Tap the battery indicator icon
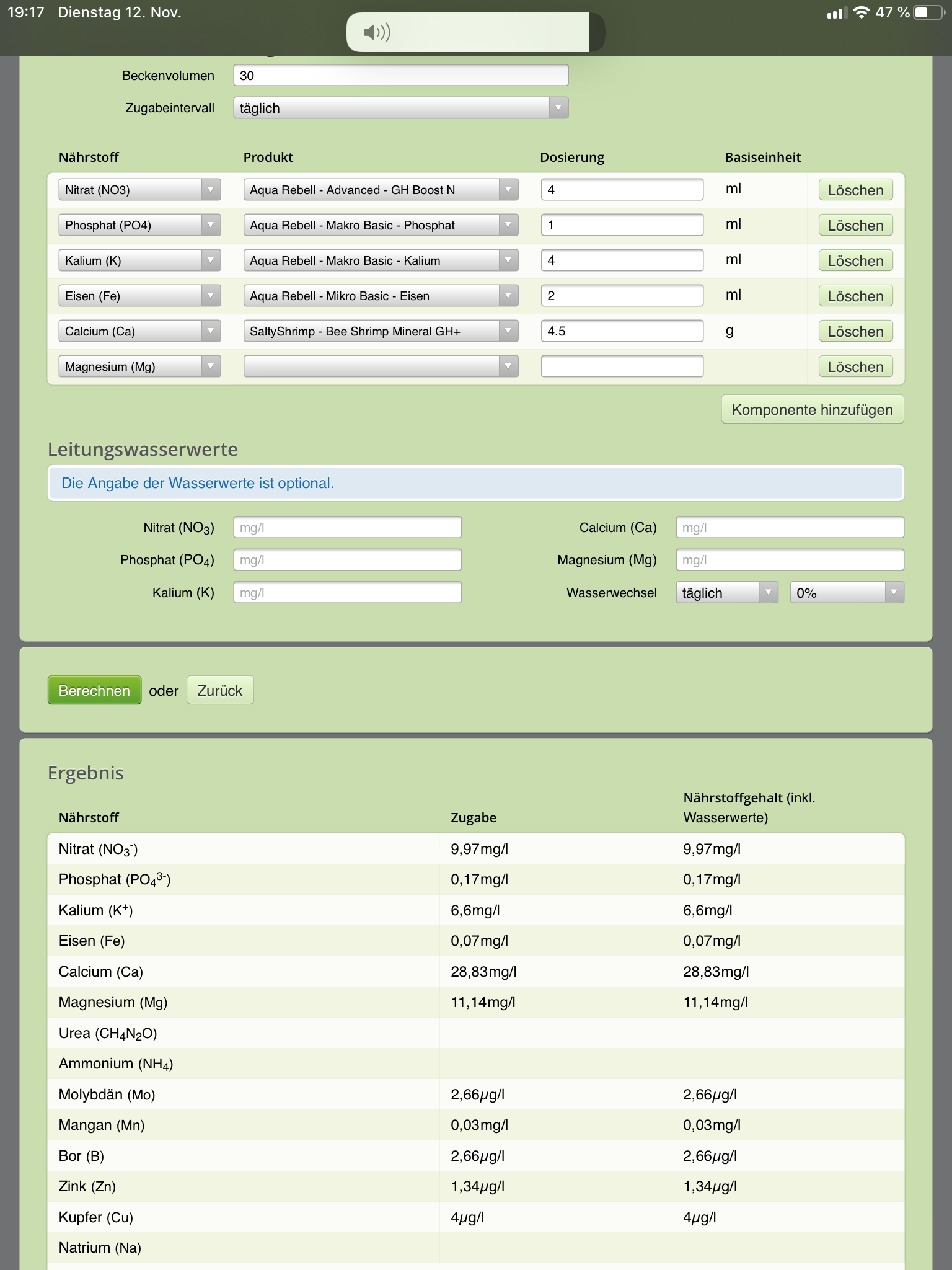Viewport: 952px width, 1270px height. click(929, 12)
